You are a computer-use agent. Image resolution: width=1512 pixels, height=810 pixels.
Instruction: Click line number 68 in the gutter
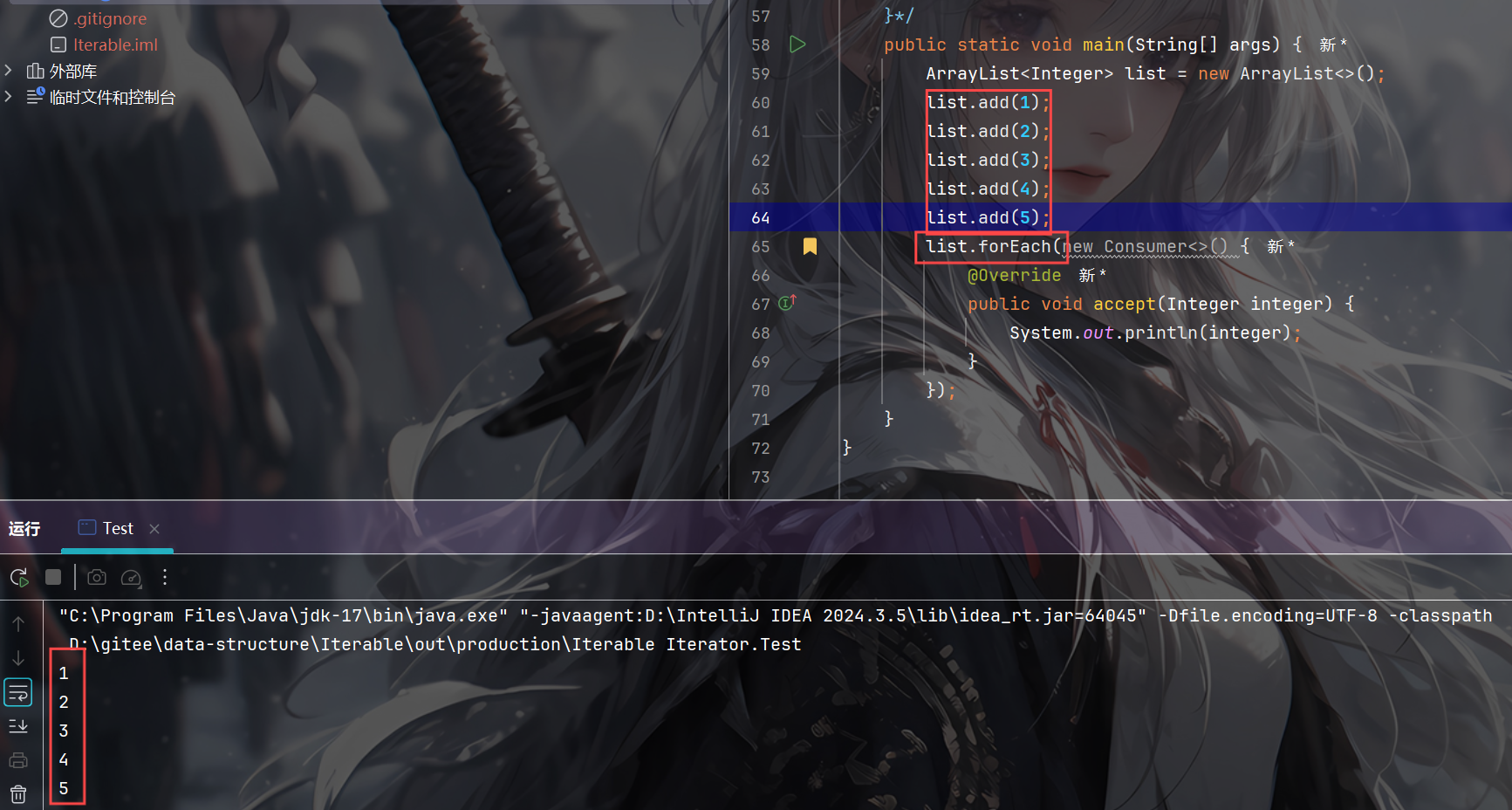tap(761, 333)
